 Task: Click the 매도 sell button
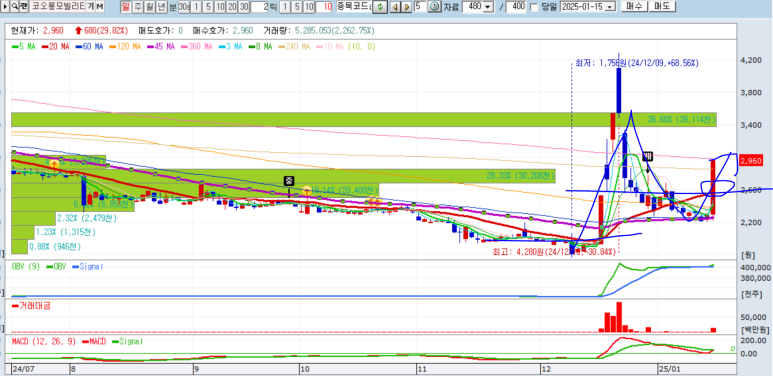(662, 6)
